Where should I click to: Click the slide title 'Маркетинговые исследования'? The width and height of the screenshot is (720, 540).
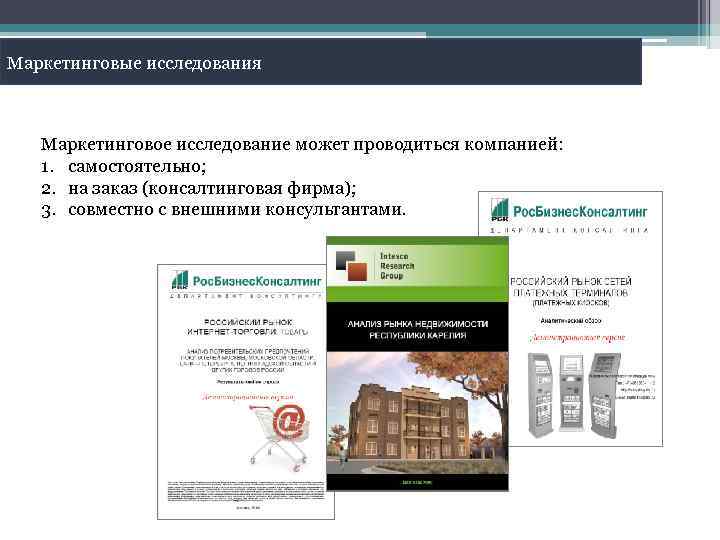coord(134,63)
